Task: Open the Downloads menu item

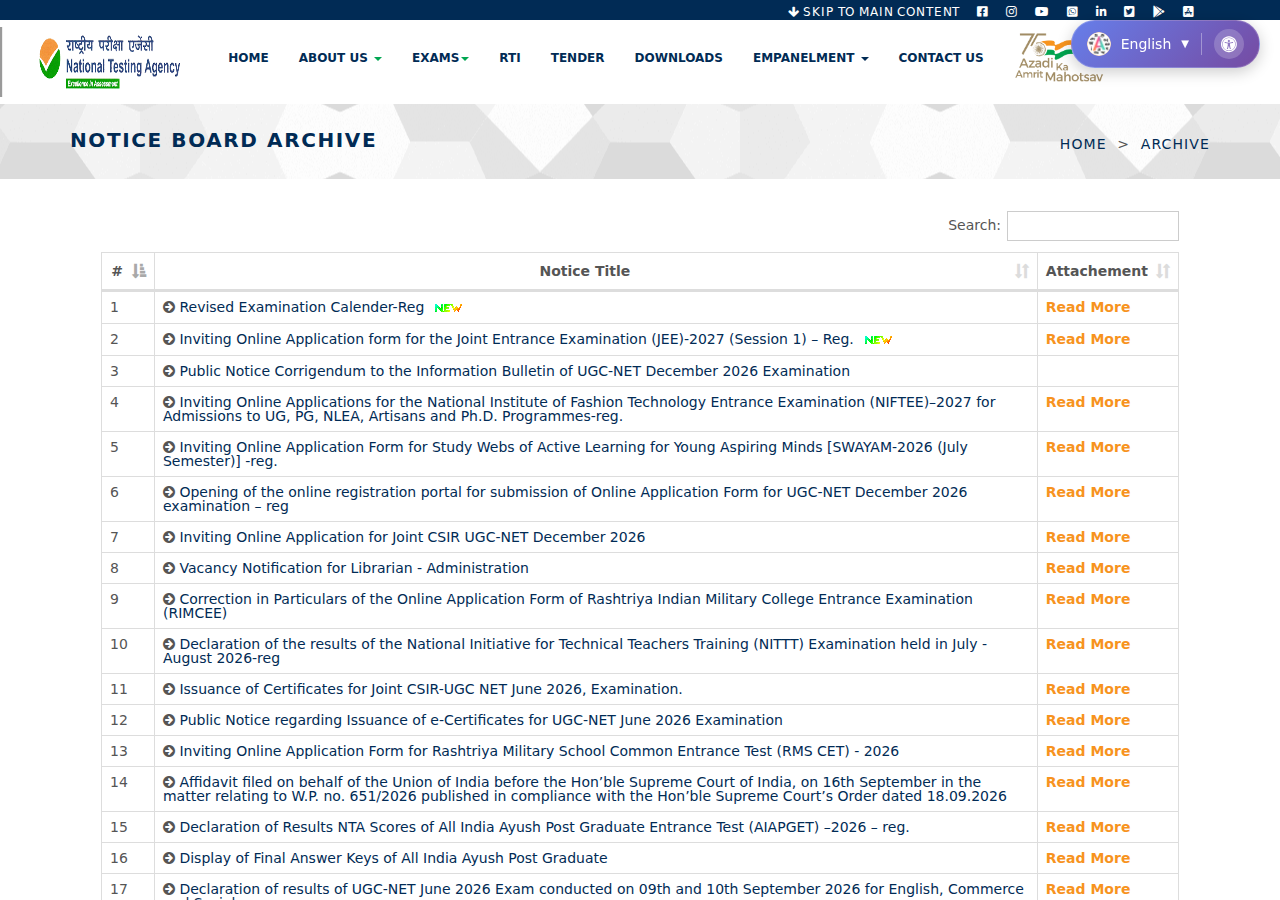Action: tap(678, 58)
